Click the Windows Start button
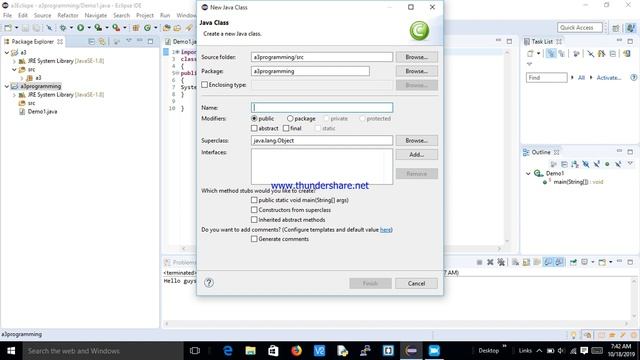The width and height of the screenshot is (640, 360). click(x=11, y=351)
